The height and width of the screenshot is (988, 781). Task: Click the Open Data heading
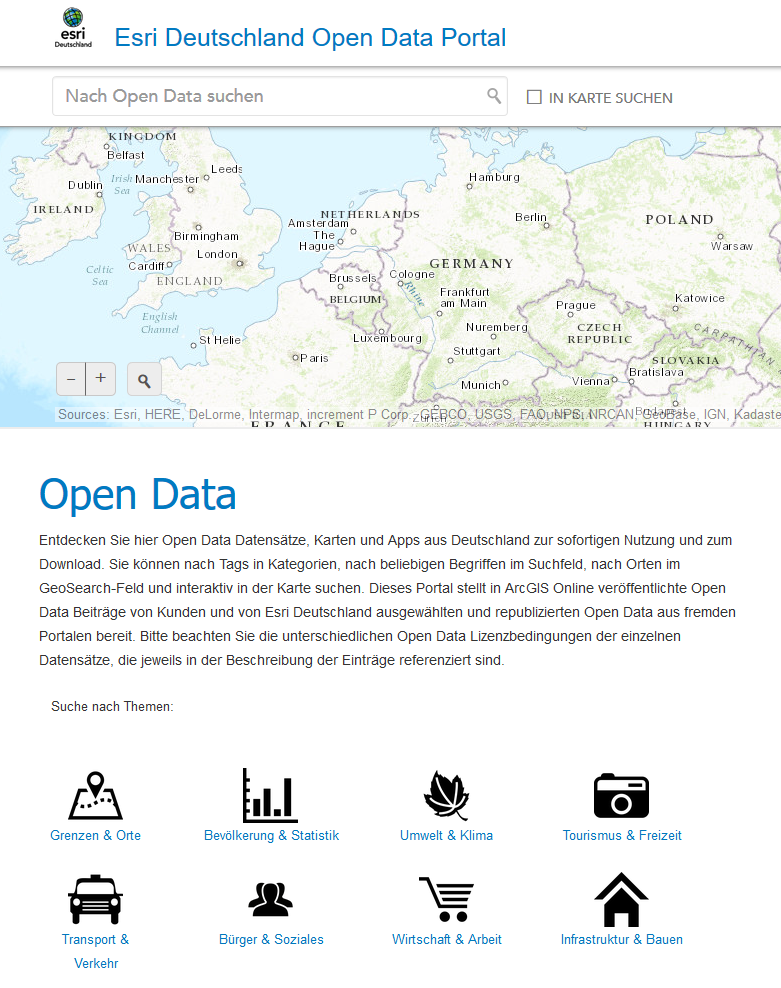[x=137, y=495]
